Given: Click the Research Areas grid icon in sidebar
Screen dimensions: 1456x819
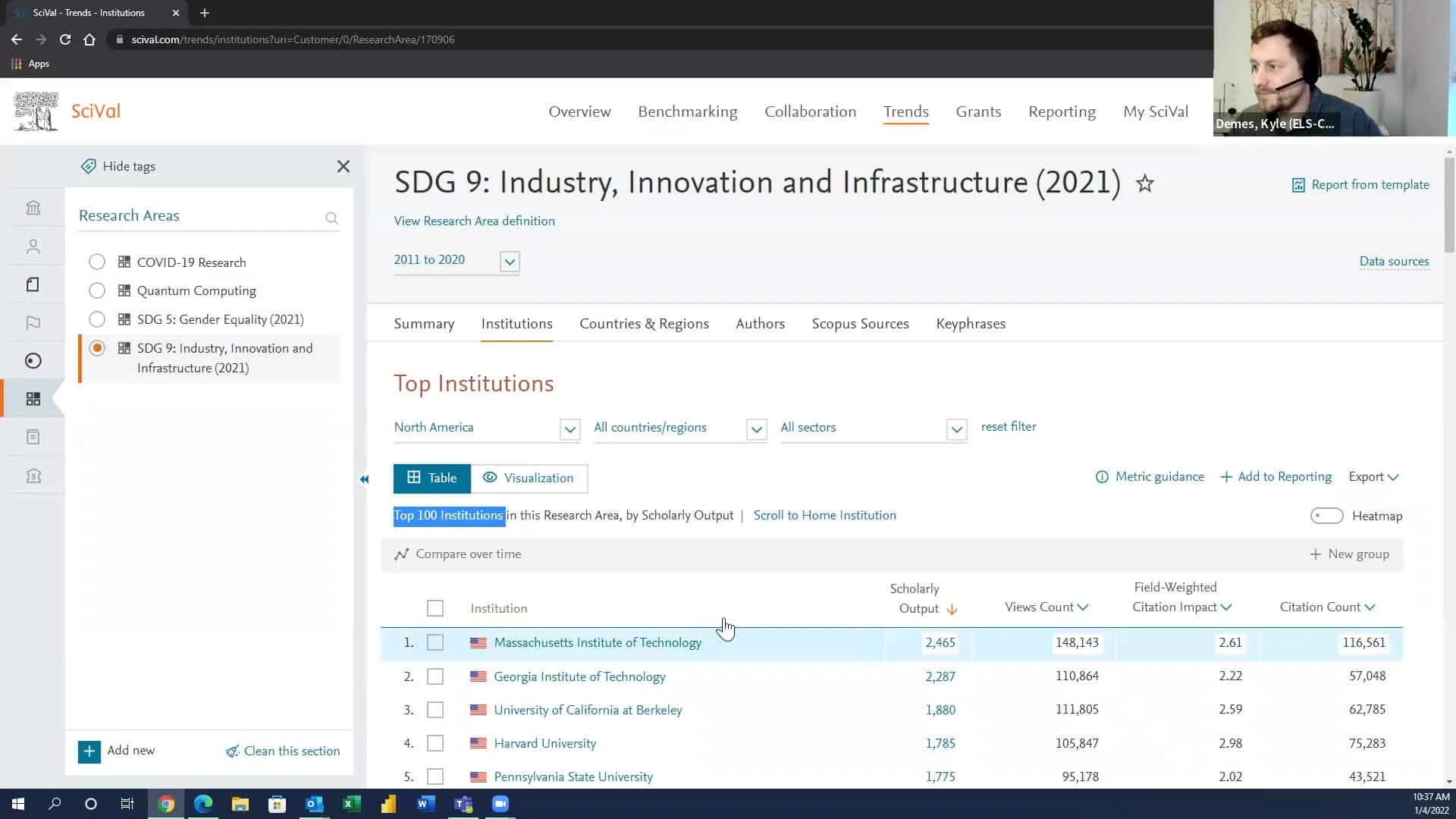Looking at the screenshot, I should point(33,399).
